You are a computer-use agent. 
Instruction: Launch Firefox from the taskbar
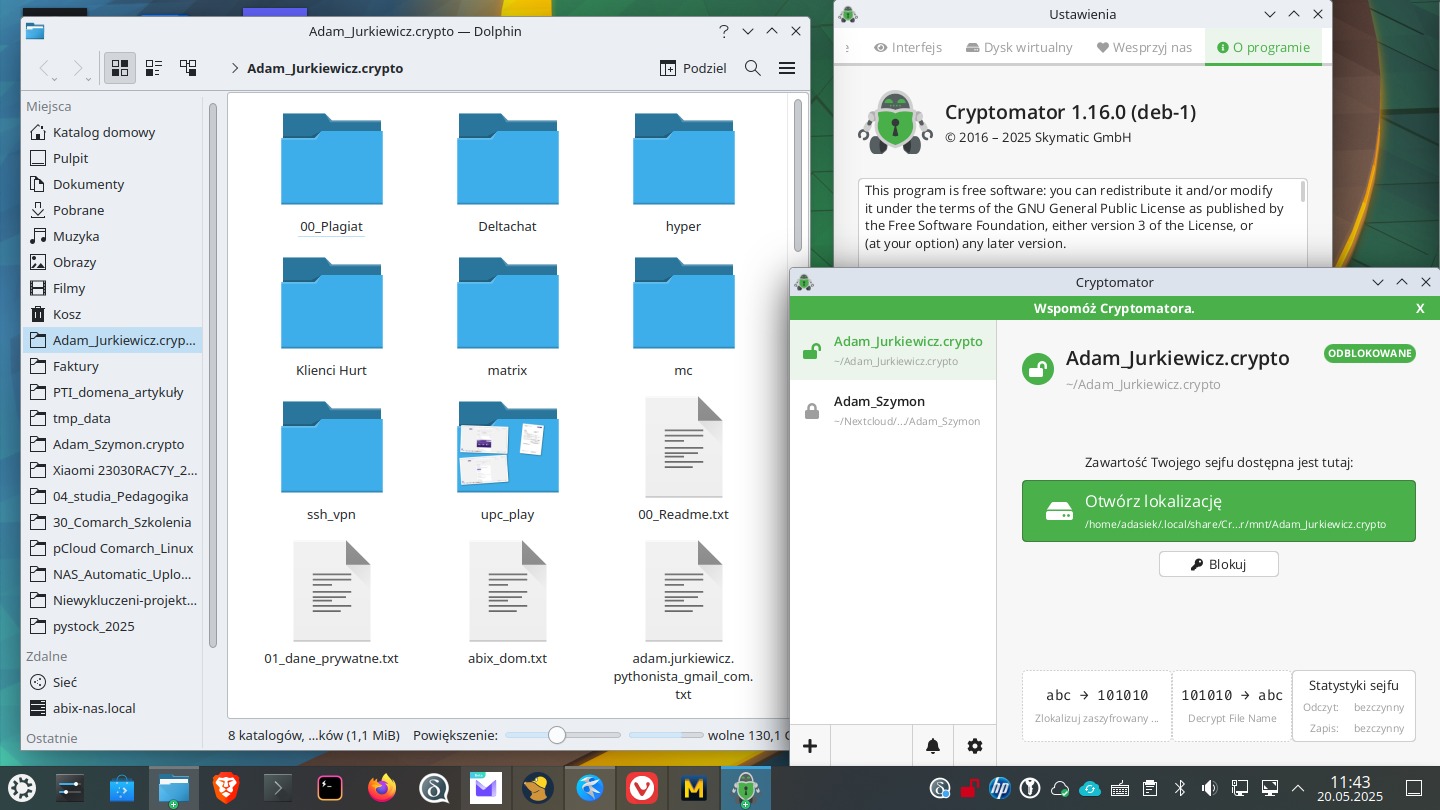click(382, 788)
